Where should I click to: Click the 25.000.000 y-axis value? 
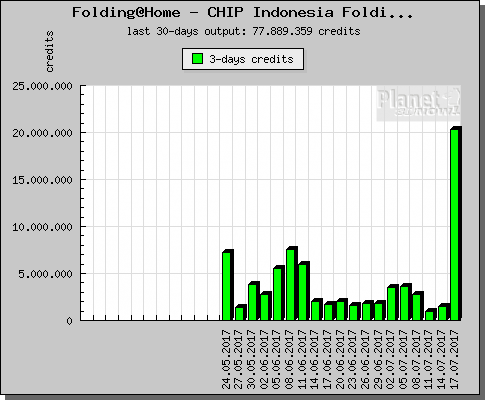(x=42, y=86)
